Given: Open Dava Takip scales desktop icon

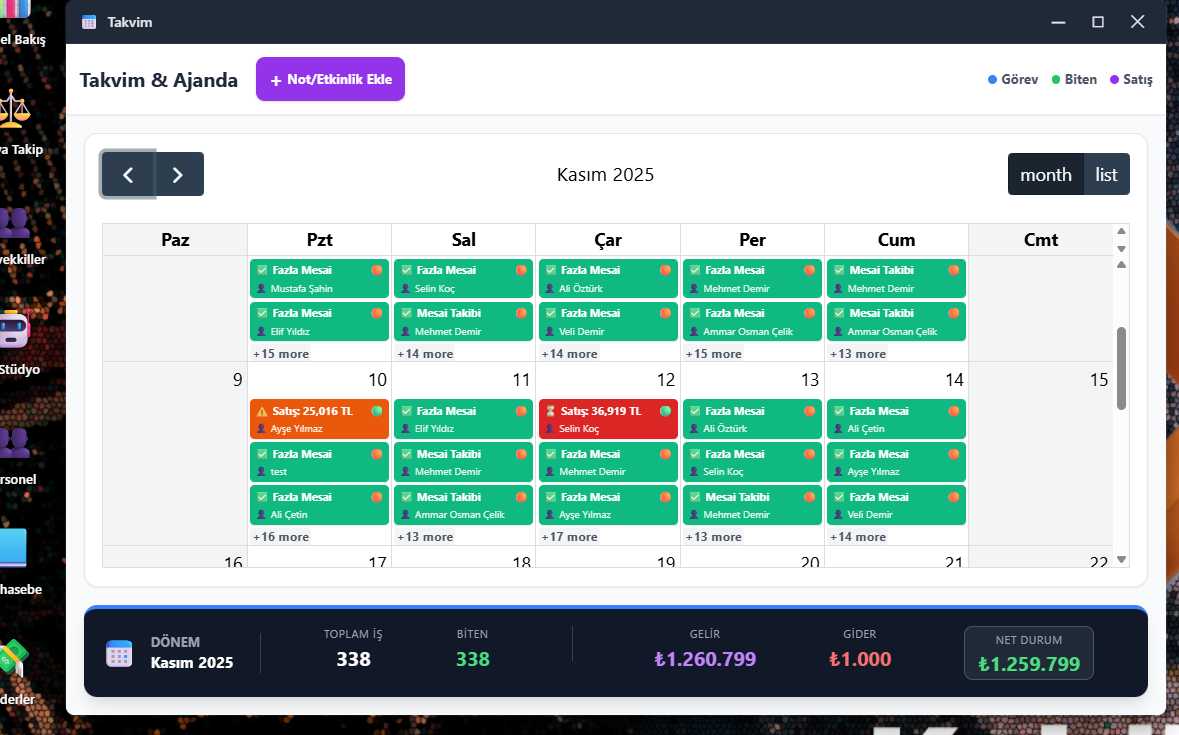Looking at the screenshot, I should [14, 109].
